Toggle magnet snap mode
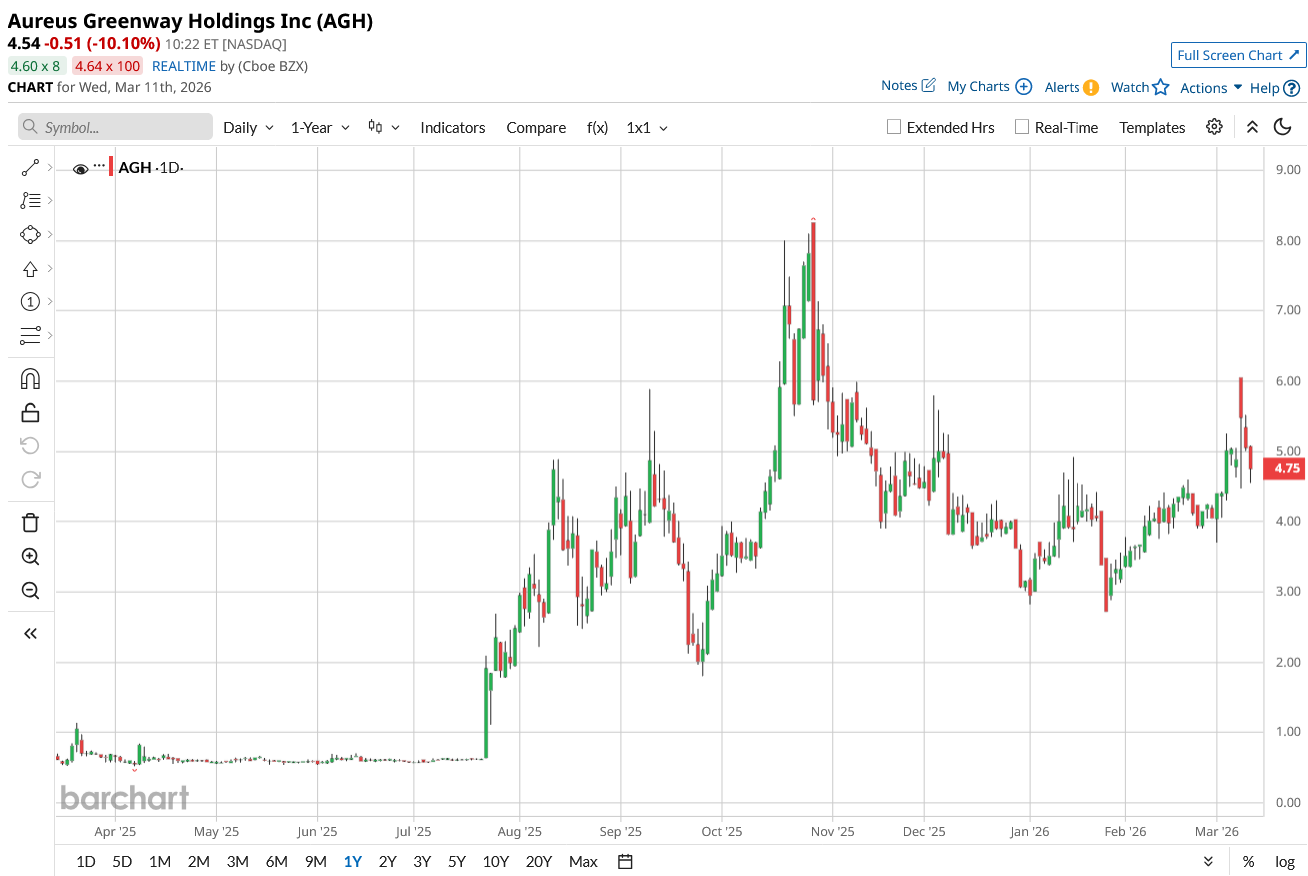The image size is (1308, 876). pos(30,379)
